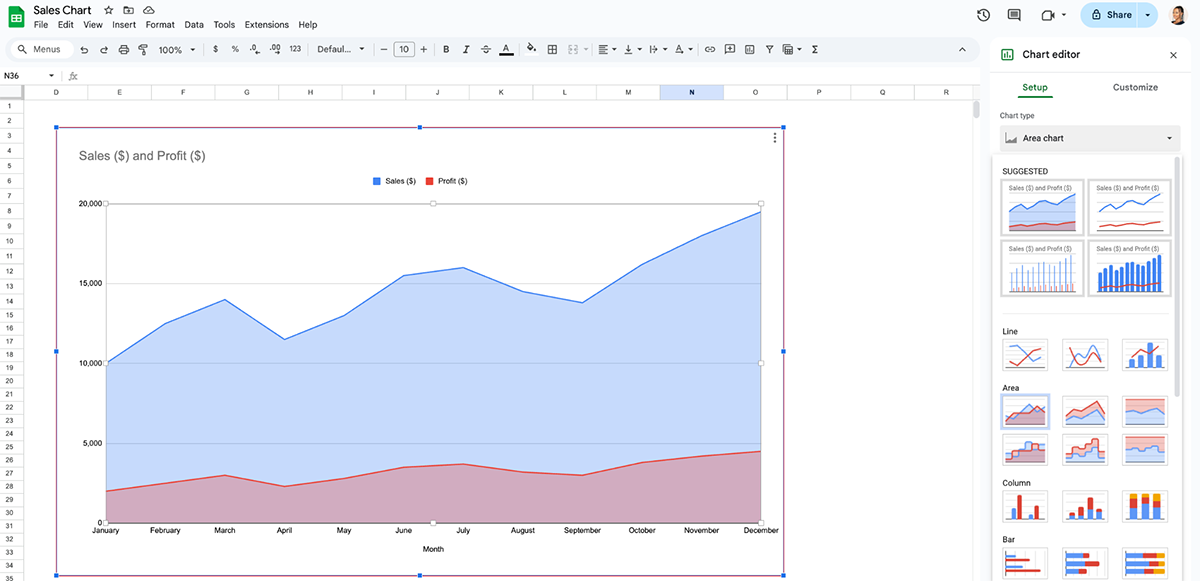Insert a link from the toolbar
The height and width of the screenshot is (581, 1200).
pos(709,48)
